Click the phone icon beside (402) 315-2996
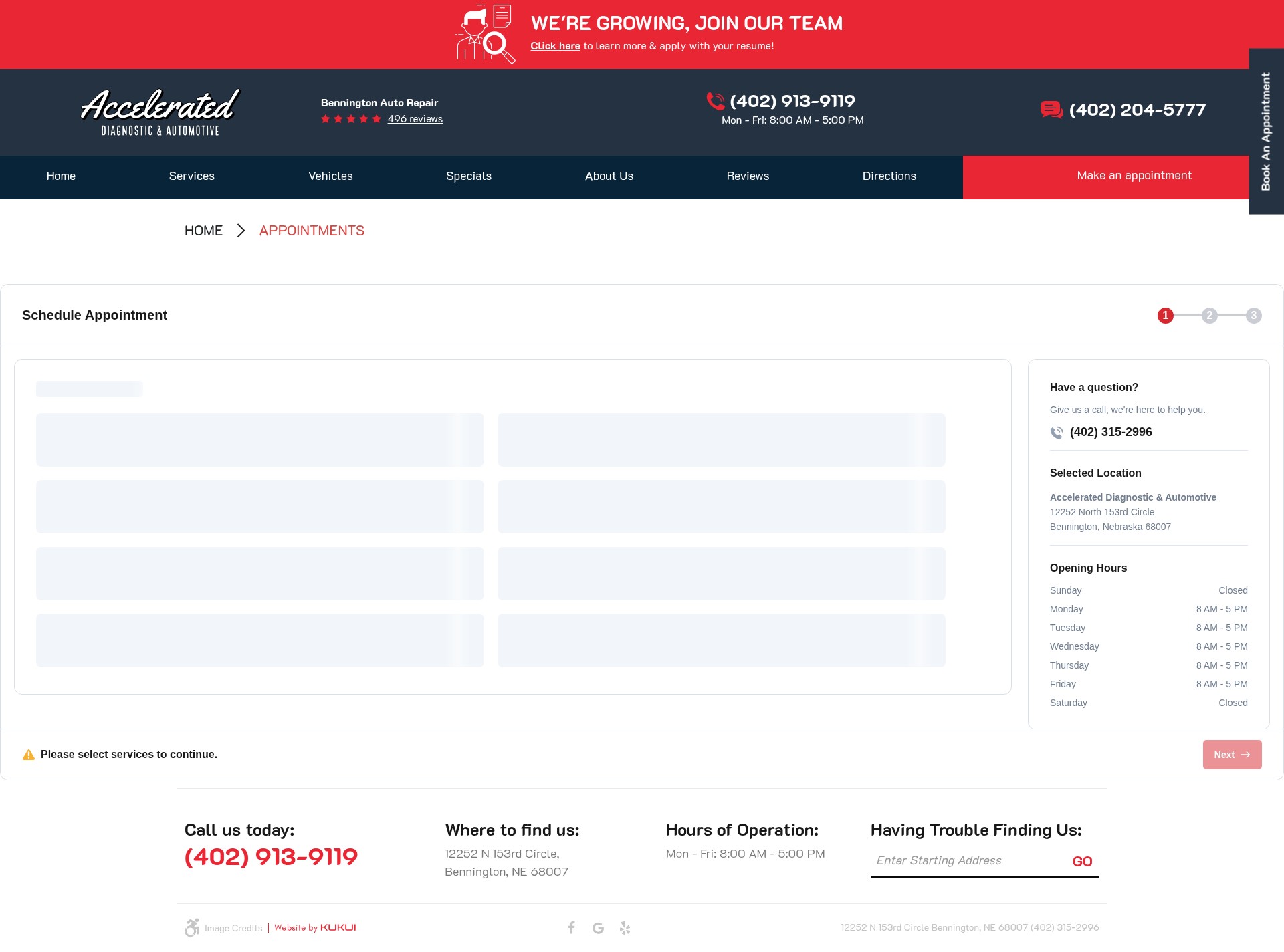This screenshot has width=1284, height=952. coord(1057,433)
